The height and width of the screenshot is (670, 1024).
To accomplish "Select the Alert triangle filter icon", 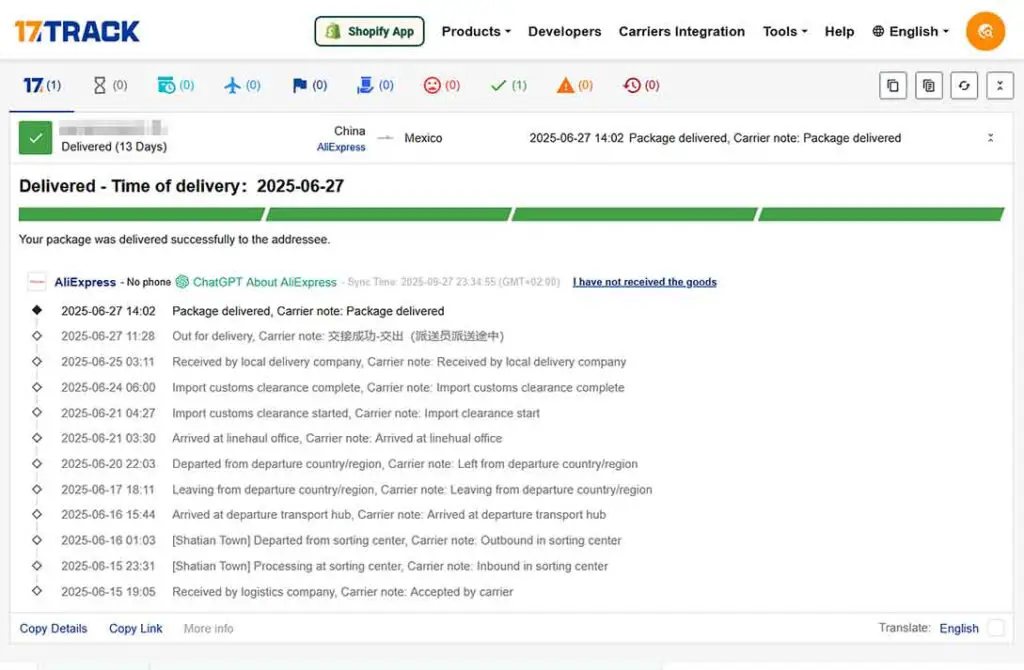I will (x=567, y=85).
